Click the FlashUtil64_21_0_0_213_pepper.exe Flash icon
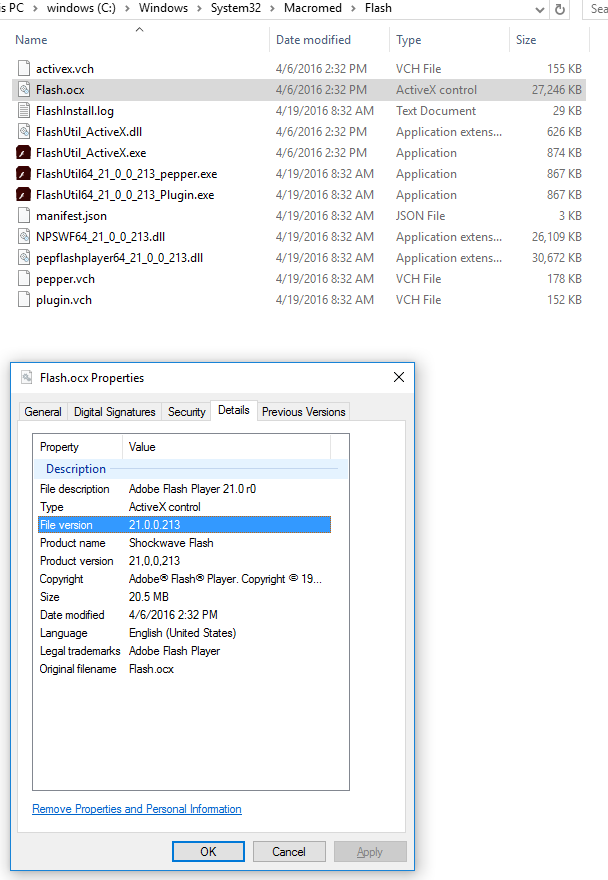The height and width of the screenshot is (880, 608). 24,174
